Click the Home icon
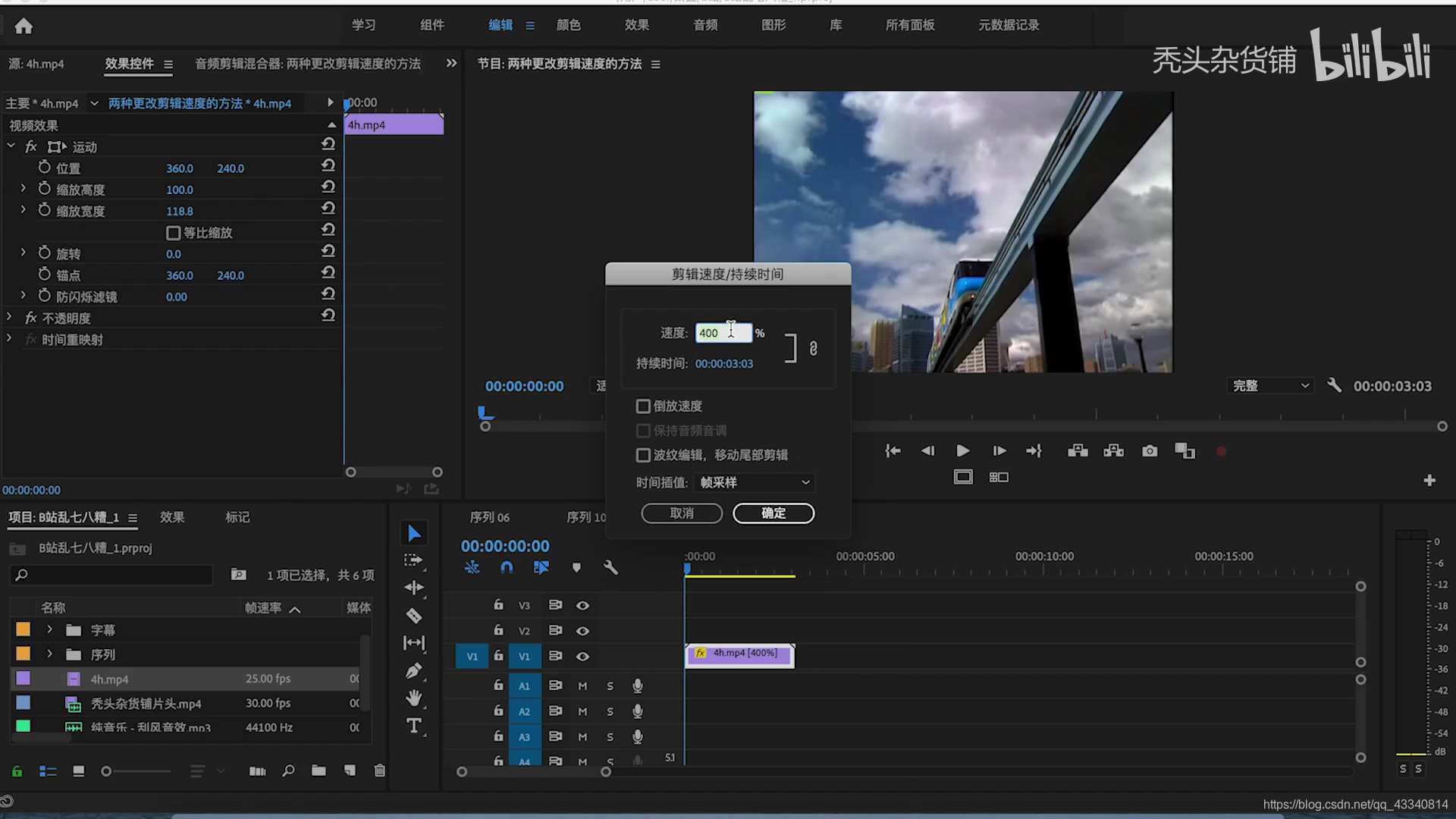 [24, 27]
